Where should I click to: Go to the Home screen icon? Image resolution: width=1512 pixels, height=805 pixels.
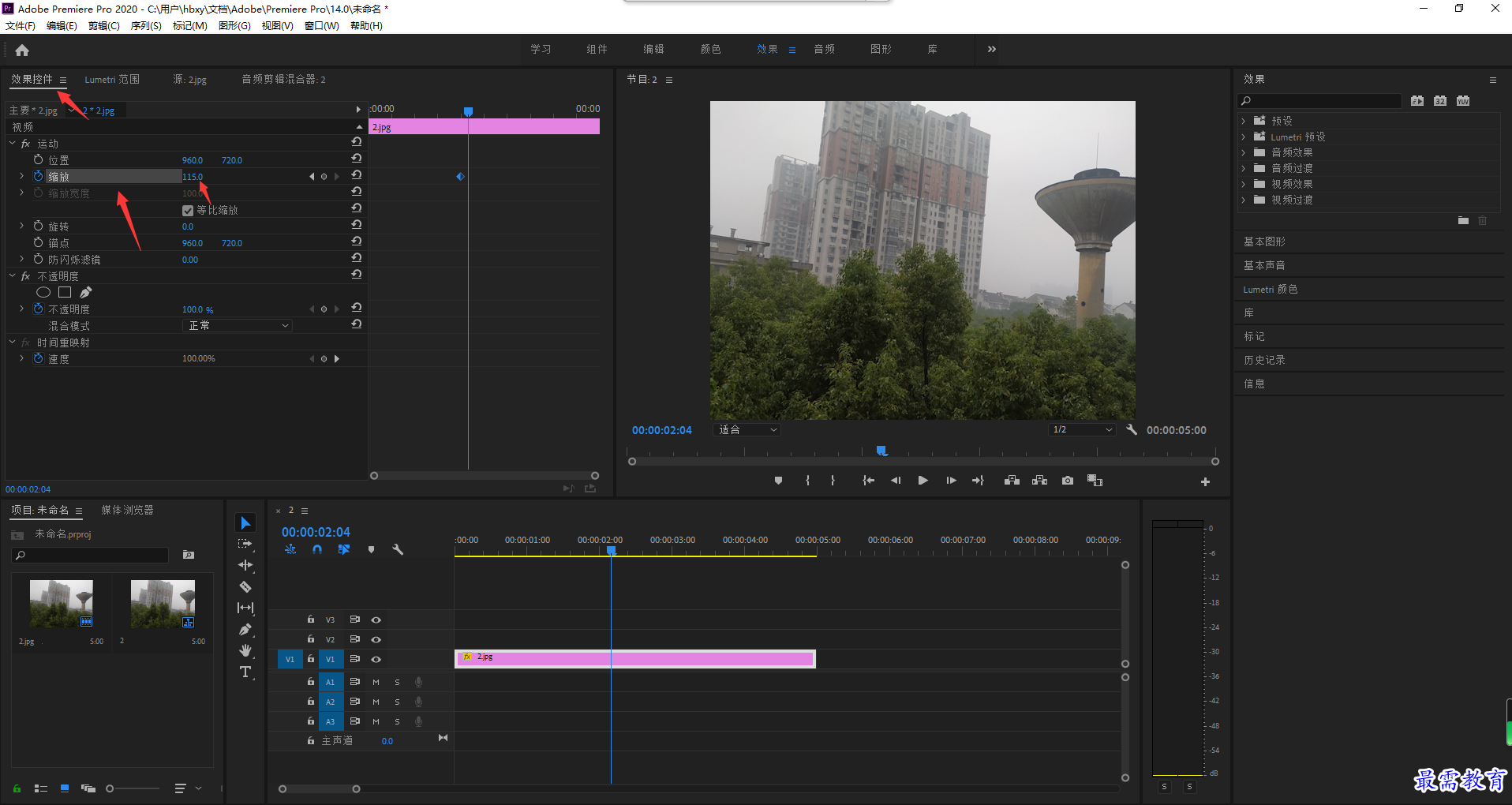(22, 51)
